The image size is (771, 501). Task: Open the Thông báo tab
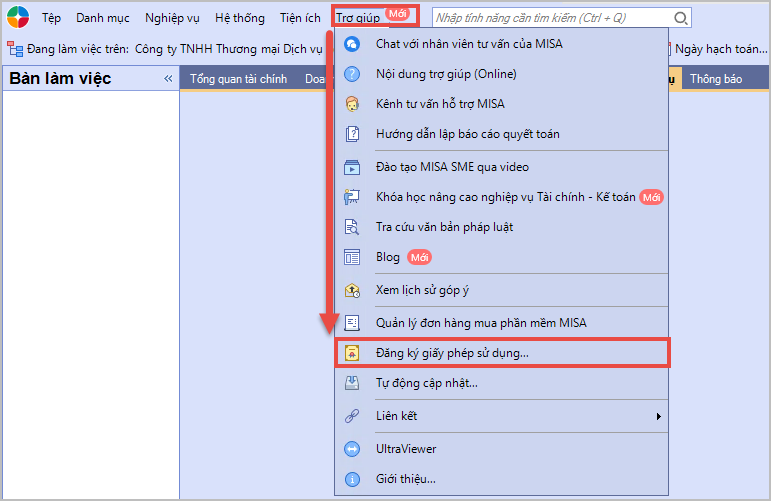[715, 79]
